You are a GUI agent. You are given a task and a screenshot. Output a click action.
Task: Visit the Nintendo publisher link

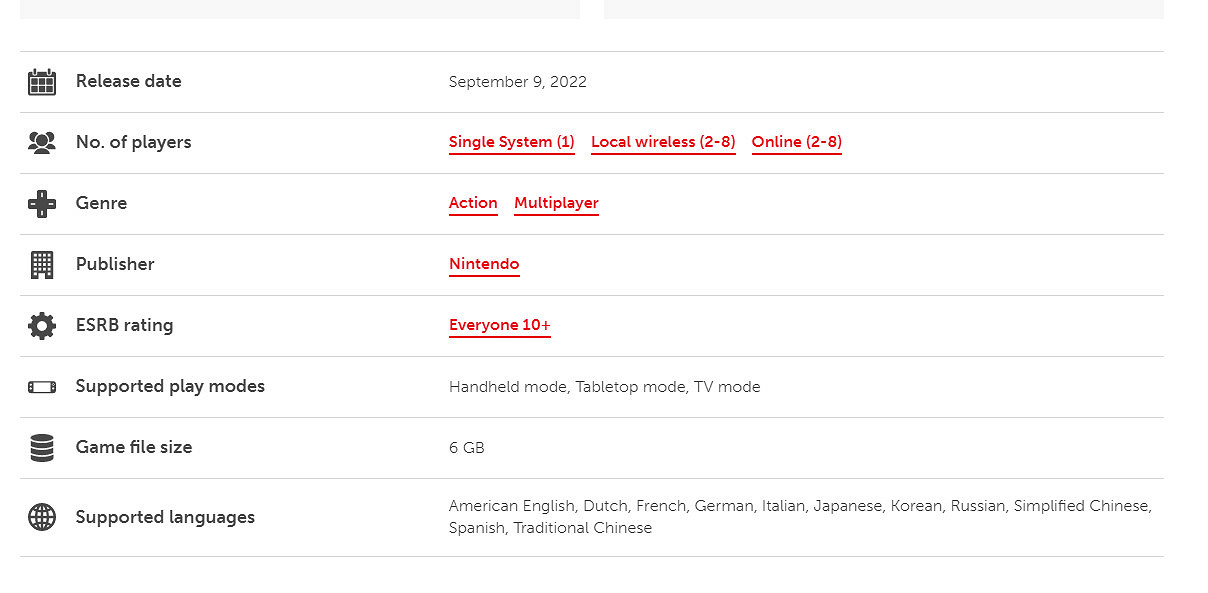(x=484, y=264)
